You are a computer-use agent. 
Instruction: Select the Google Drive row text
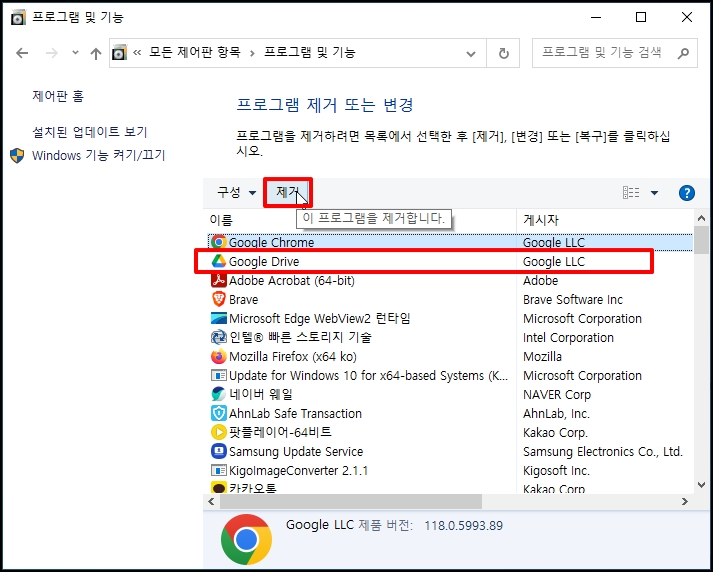[x=264, y=261]
